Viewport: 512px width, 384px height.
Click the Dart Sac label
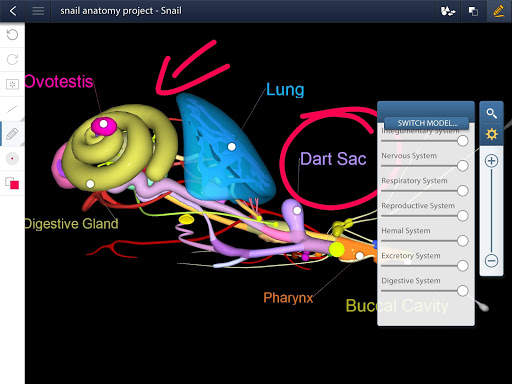333,159
